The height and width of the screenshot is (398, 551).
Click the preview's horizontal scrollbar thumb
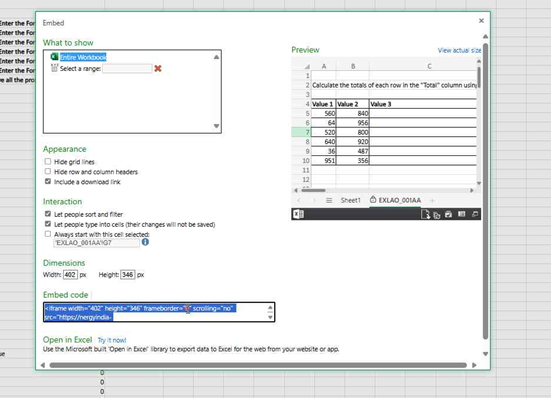(x=313, y=190)
